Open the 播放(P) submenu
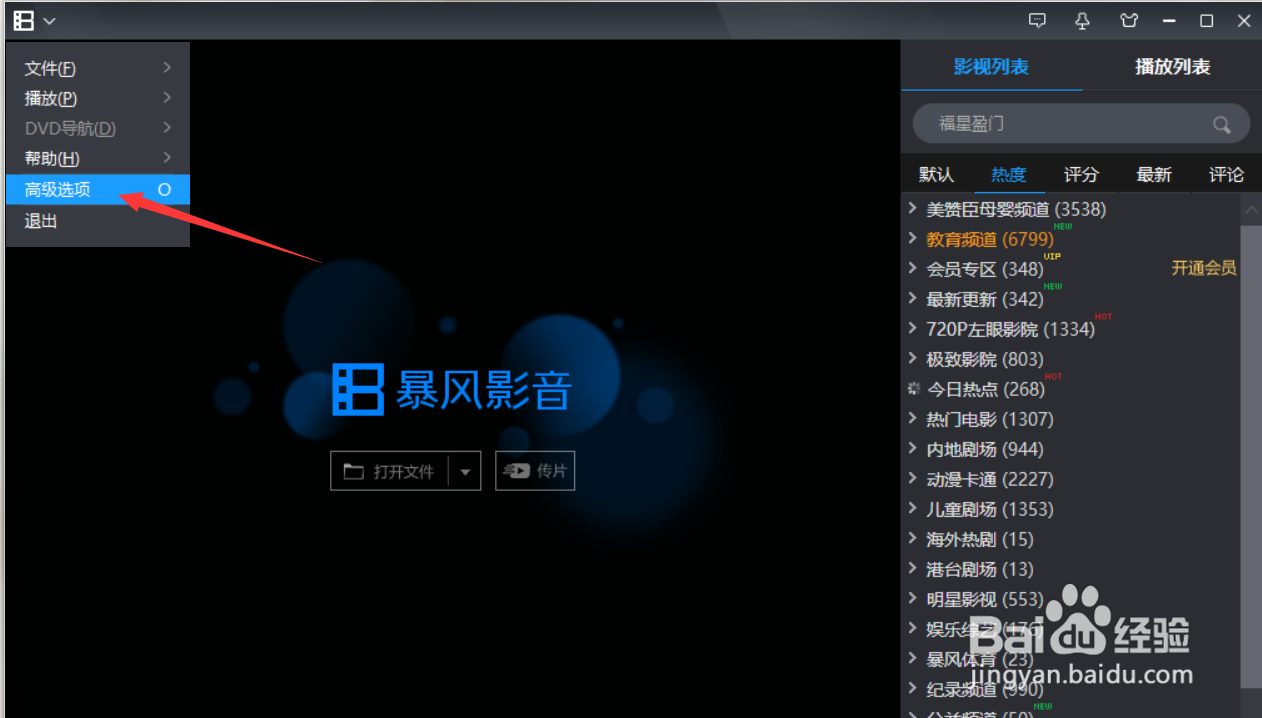1262x718 pixels. (97, 98)
